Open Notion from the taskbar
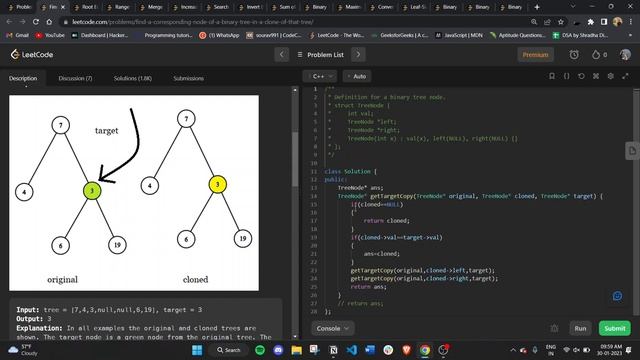Image resolution: width=640 pixels, height=360 pixels. (333, 350)
